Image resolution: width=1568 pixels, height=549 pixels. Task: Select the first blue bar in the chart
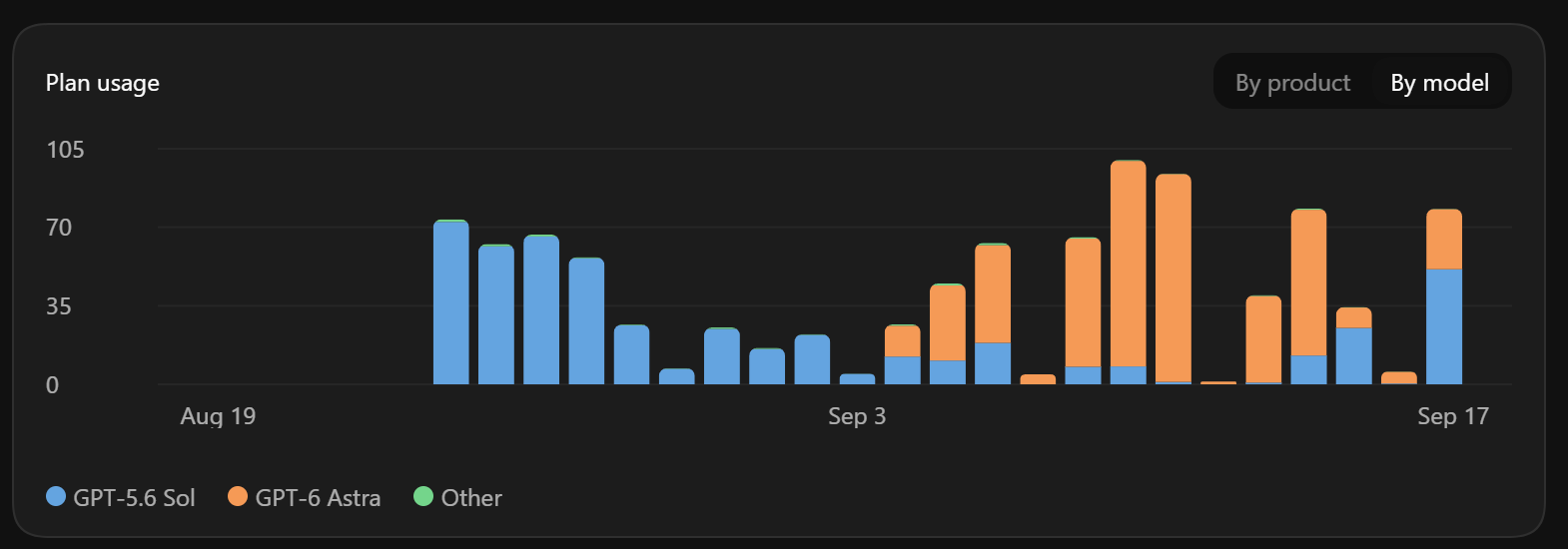(451, 302)
